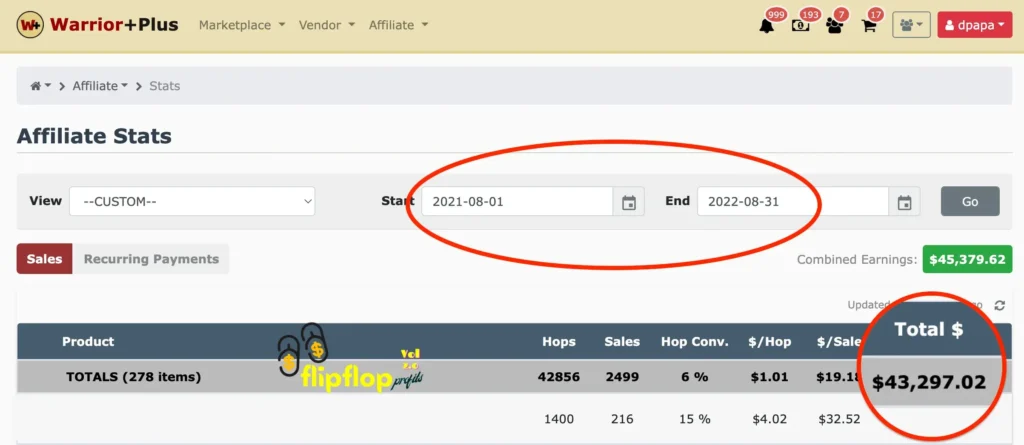The height and width of the screenshot is (445, 1024).
Task: Switch to the Recurring Payments tab
Action: coord(151,259)
